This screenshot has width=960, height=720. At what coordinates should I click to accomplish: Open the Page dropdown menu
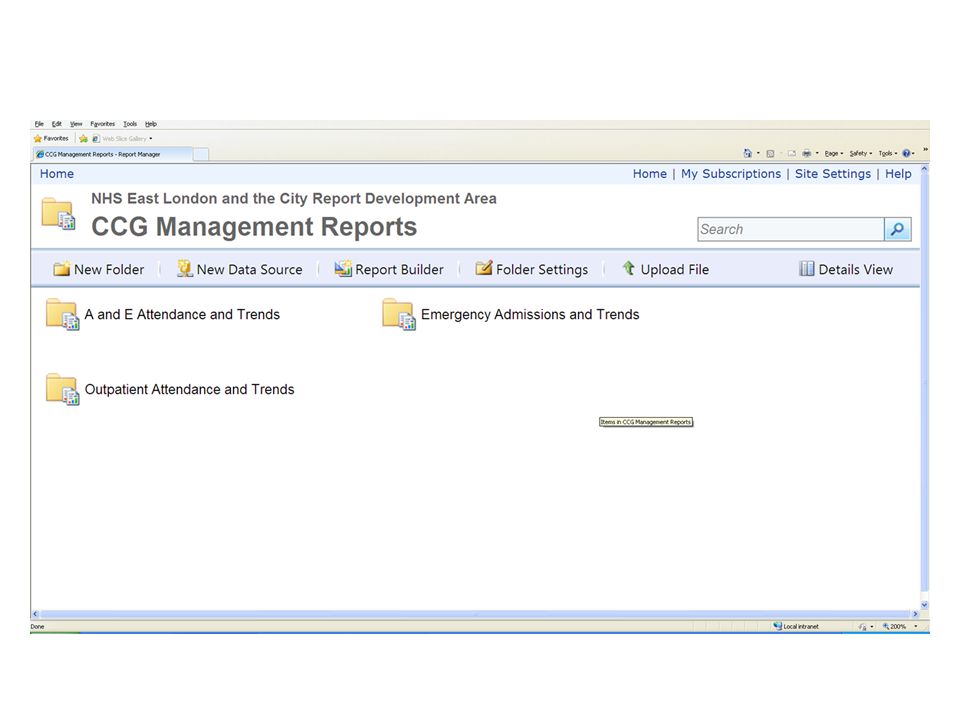point(834,153)
